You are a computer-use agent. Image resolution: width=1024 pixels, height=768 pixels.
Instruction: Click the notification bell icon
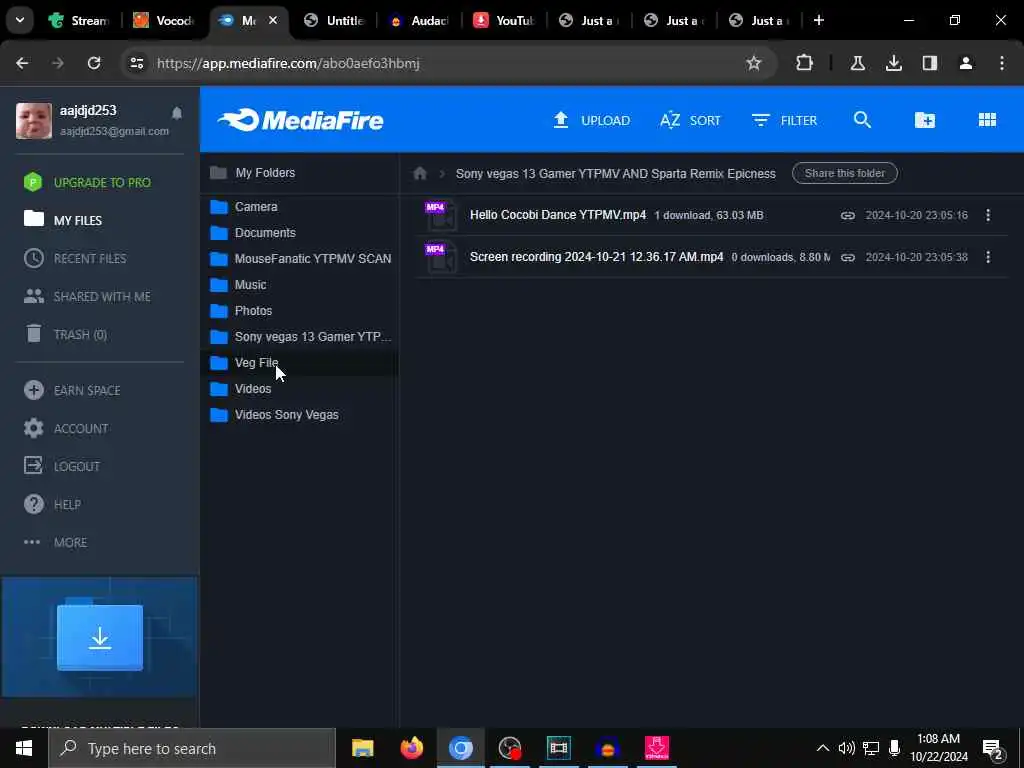[x=177, y=114]
